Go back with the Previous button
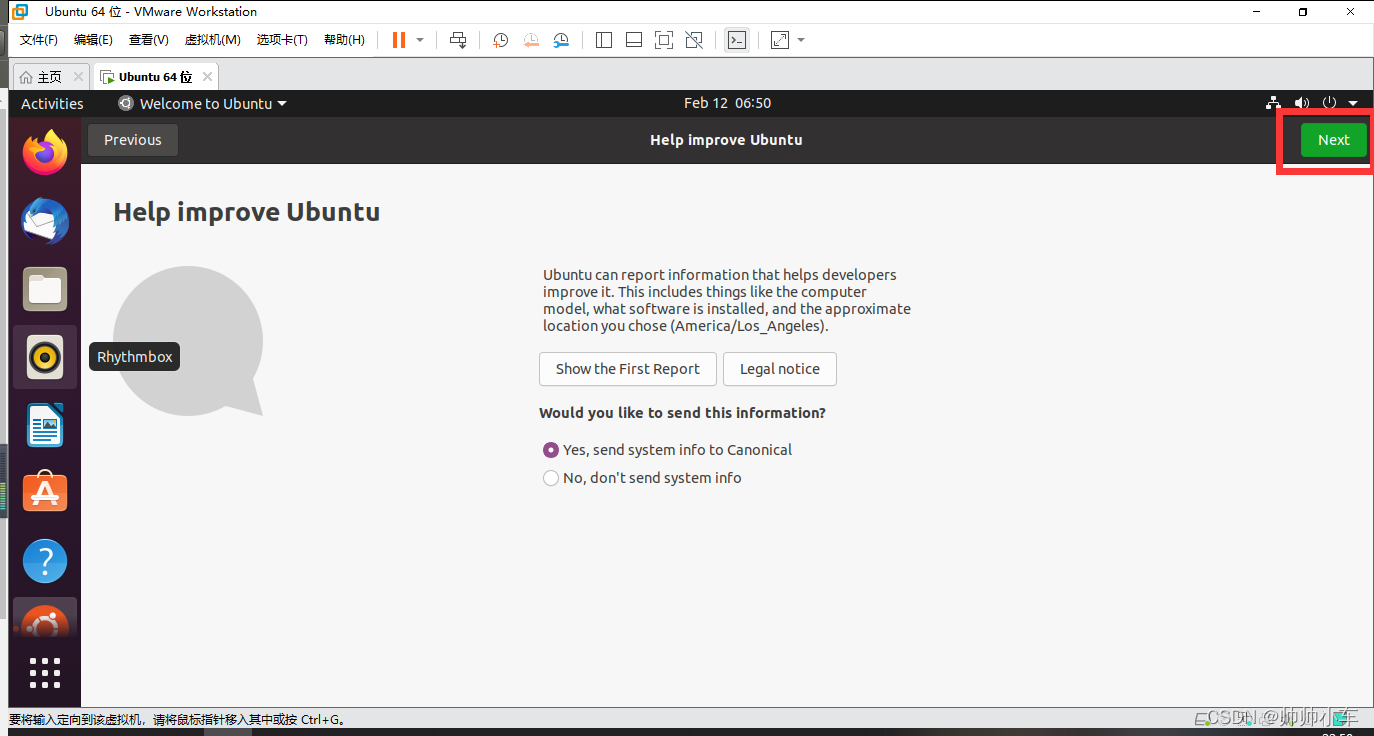 (x=133, y=140)
